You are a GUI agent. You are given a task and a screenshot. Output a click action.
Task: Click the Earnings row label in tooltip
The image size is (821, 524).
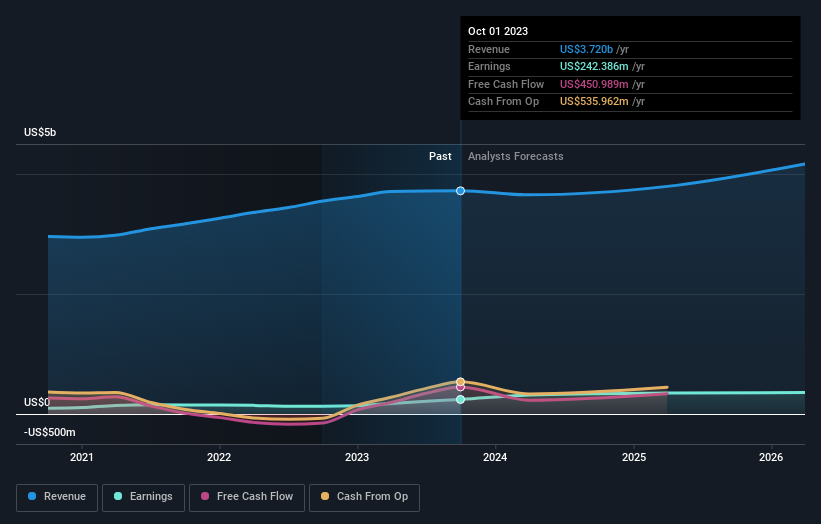489,66
